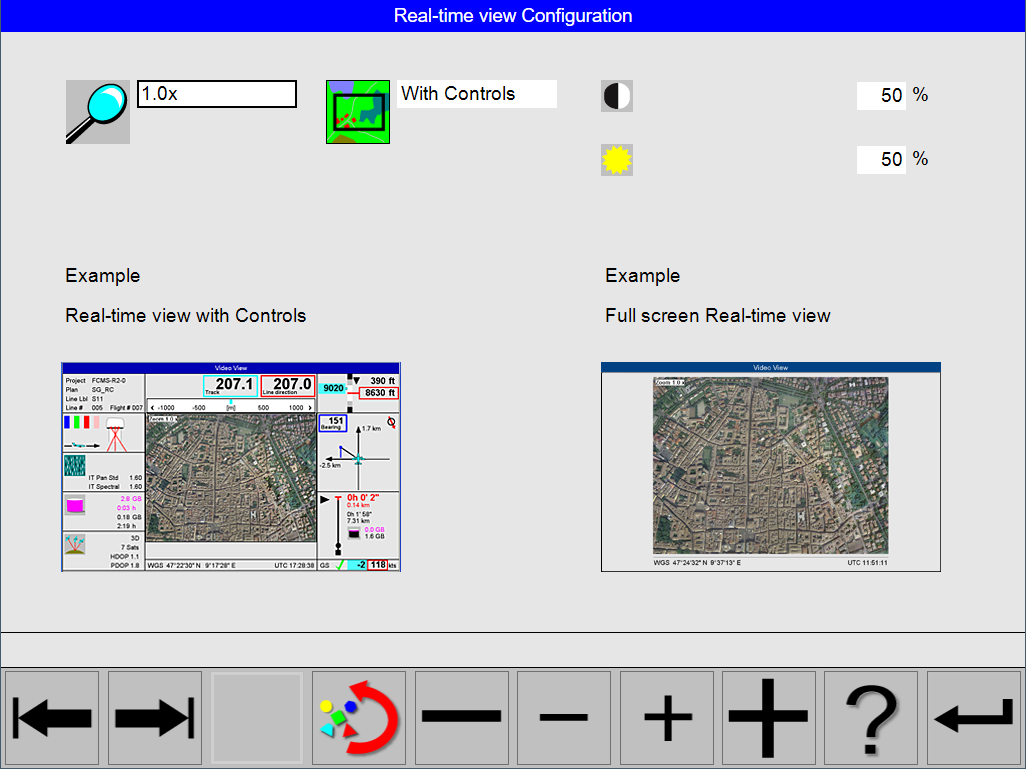Edit the contrast 50% value field
The width and height of the screenshot is (1026, 769).
click(881, 95)
